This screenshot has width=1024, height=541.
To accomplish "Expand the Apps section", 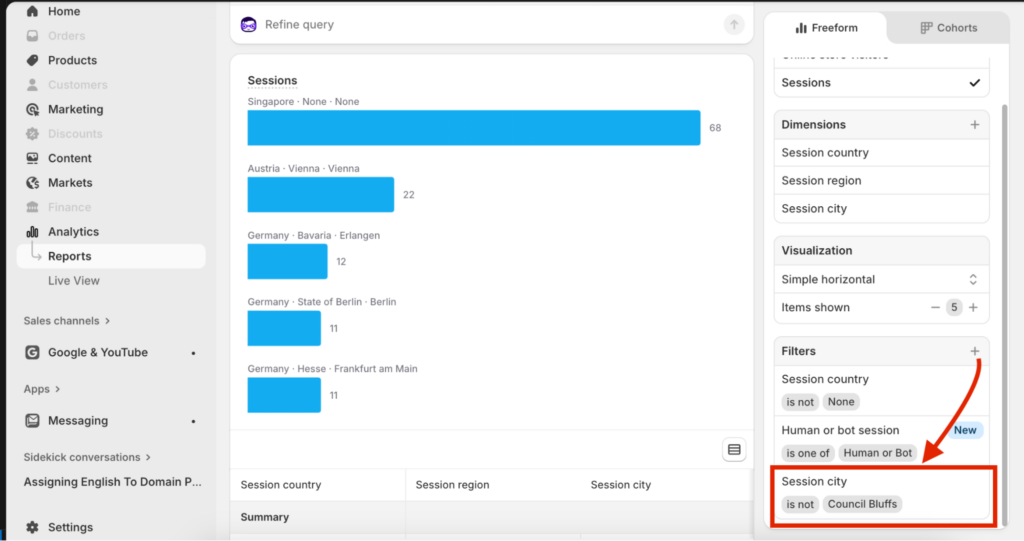I will [42, 389].
